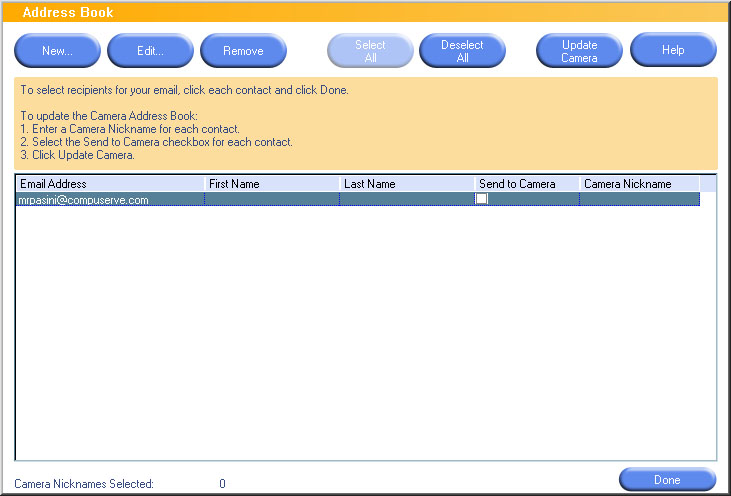Click the Camera Nickname column header
The image size is (731, 496).
coord(638,184)
